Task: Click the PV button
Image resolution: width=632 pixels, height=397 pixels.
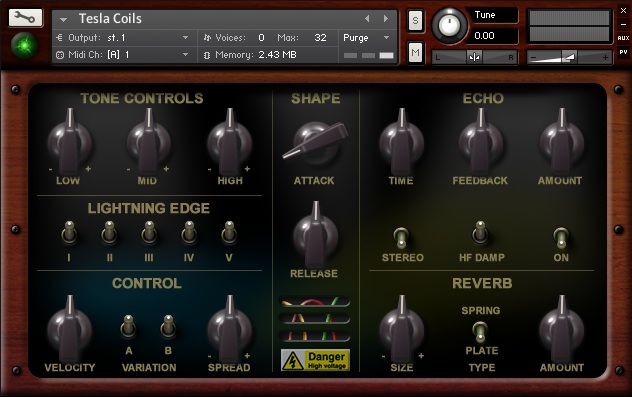Action: [x=623, y=52]
